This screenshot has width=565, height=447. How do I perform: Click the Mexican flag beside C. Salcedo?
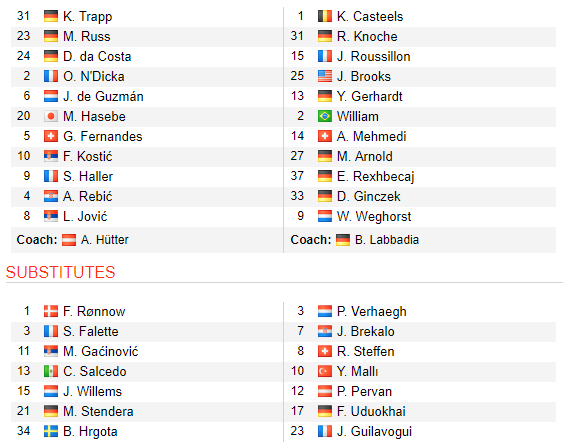click(50, 371)
